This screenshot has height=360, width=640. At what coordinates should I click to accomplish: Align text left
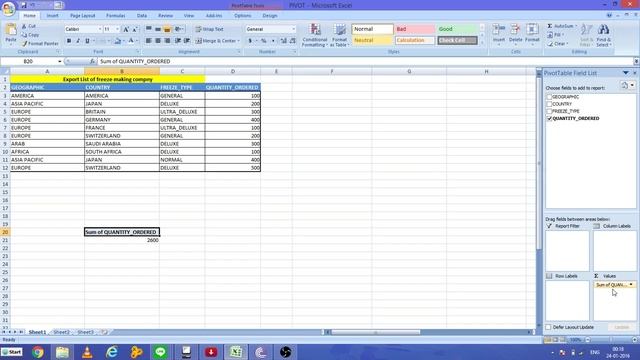(149, 41)
